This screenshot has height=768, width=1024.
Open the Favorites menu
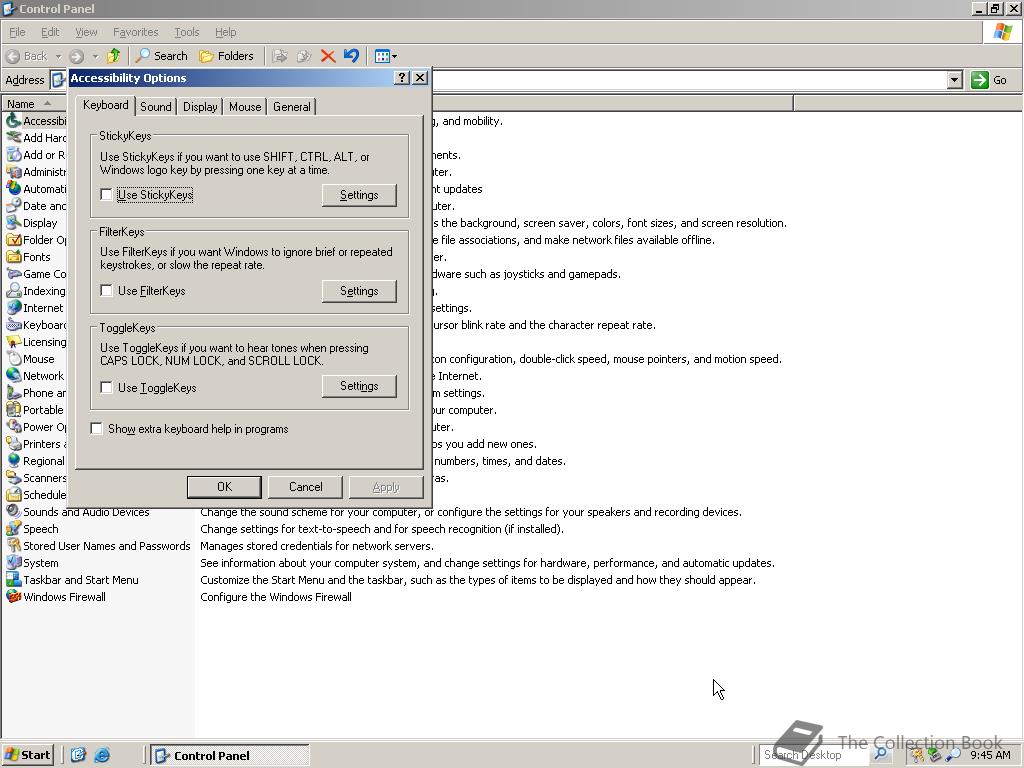point(135,32)
